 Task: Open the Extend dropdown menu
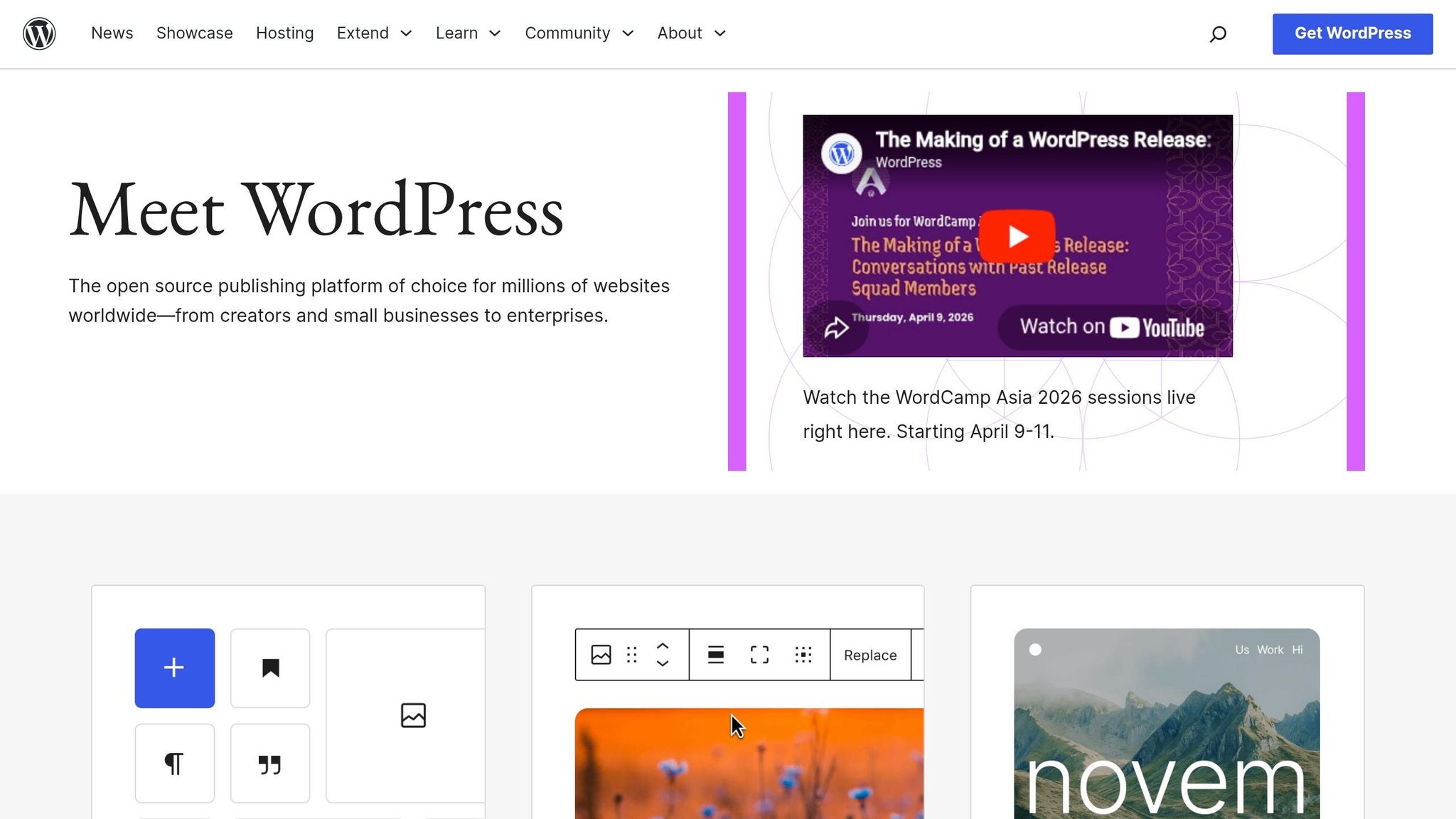click(x=375, y=33)
